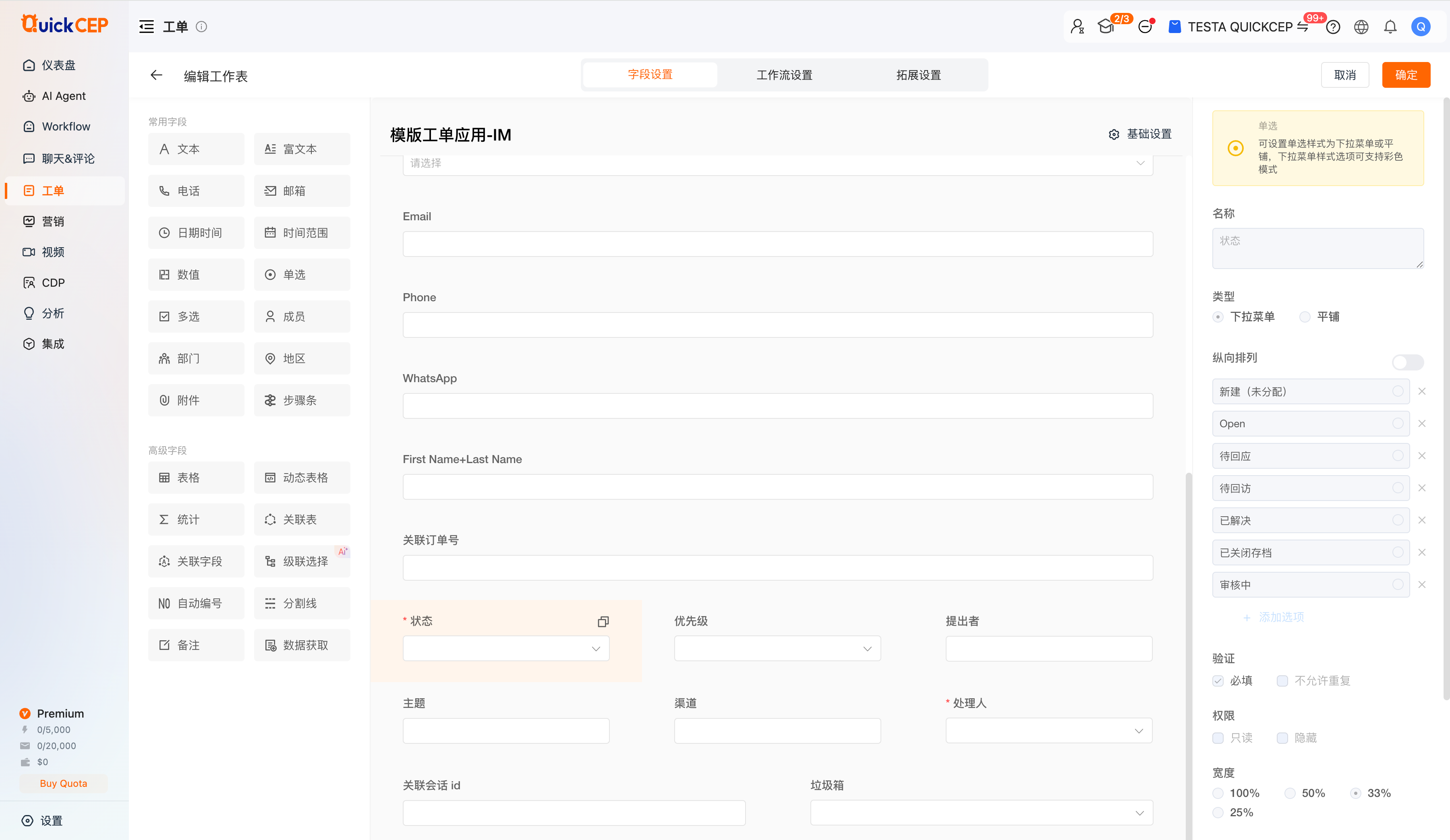Select the 平铺 type radio button
The width and height of the screenshot is (1450, 840).
1305,317
